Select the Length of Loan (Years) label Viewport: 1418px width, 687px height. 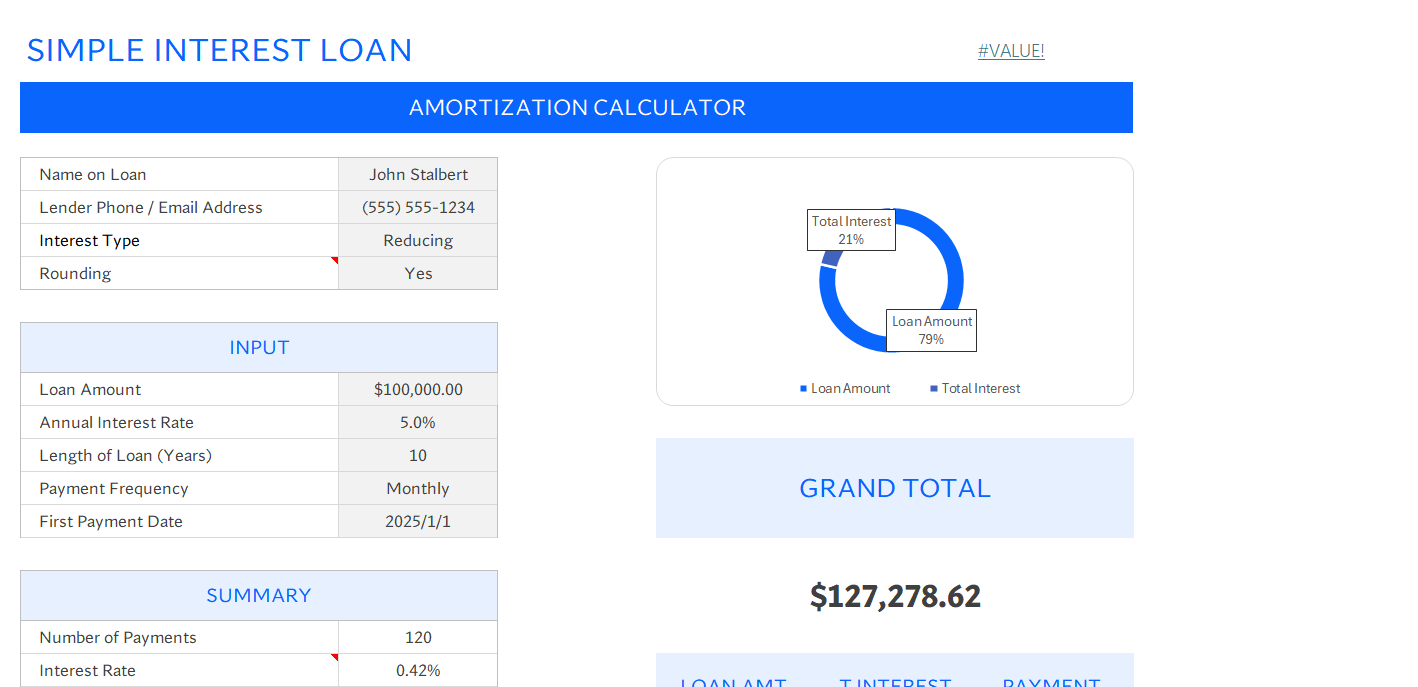tap(179, 455)
